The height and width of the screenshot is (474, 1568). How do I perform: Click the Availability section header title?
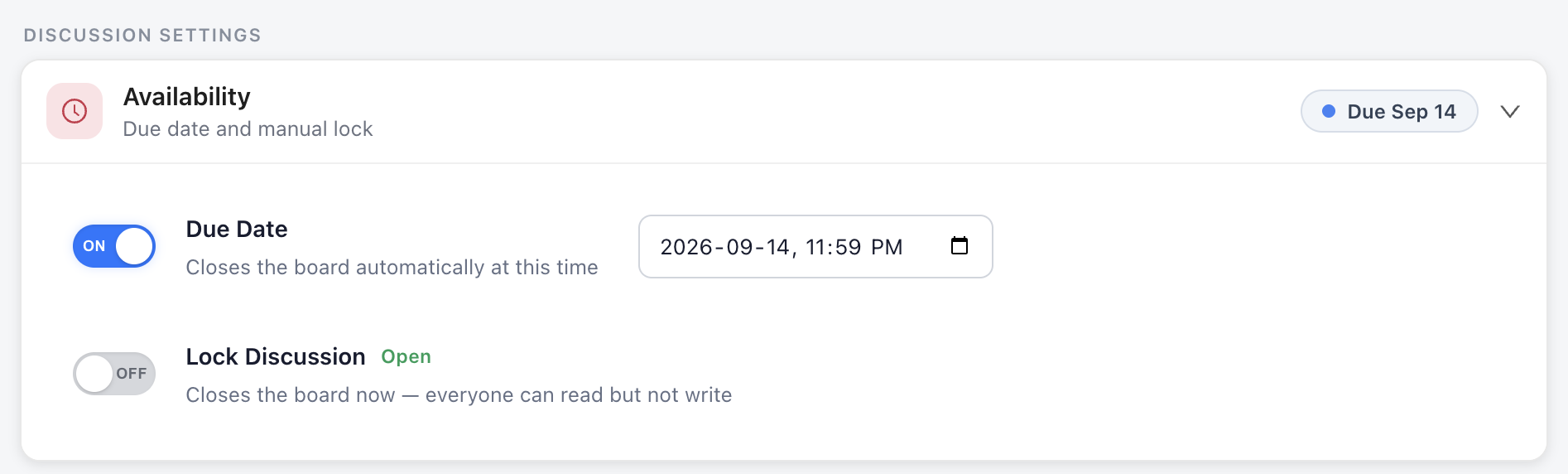click(x=187, y=97)
